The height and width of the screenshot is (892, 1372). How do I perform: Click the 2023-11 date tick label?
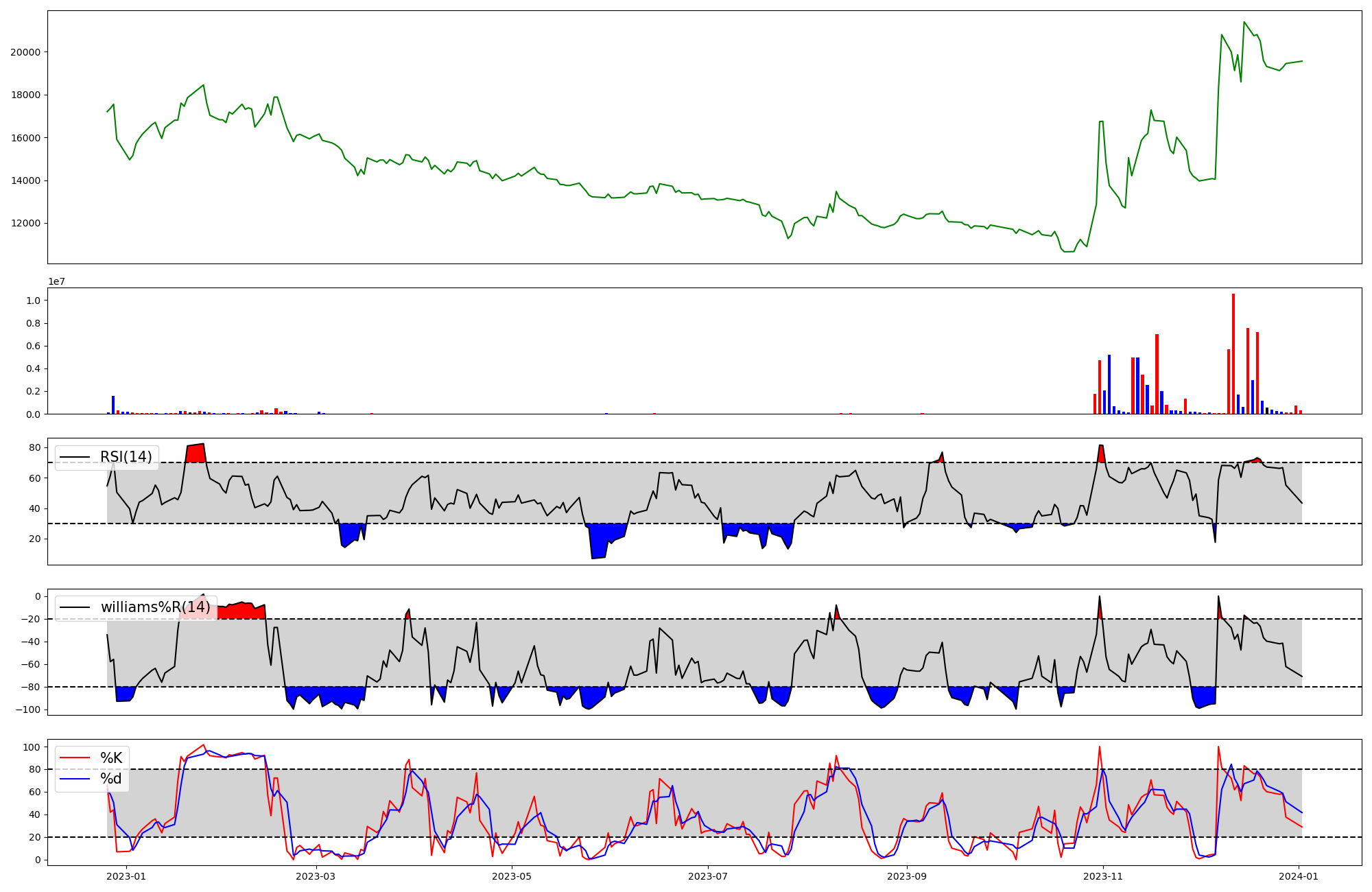[x=1102, y=876]
